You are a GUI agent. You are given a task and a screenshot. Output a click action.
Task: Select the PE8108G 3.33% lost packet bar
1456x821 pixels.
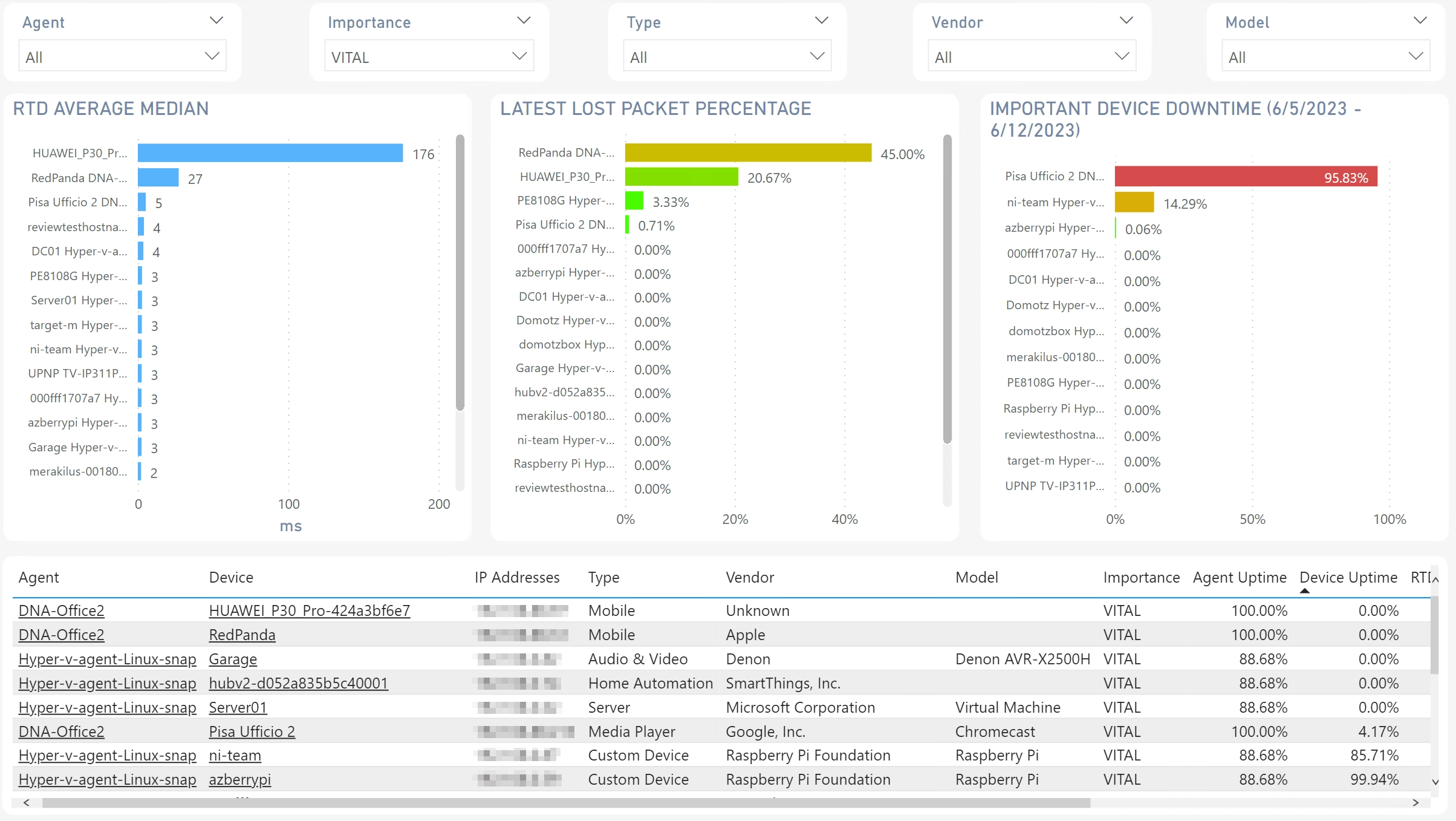(634, 200)
